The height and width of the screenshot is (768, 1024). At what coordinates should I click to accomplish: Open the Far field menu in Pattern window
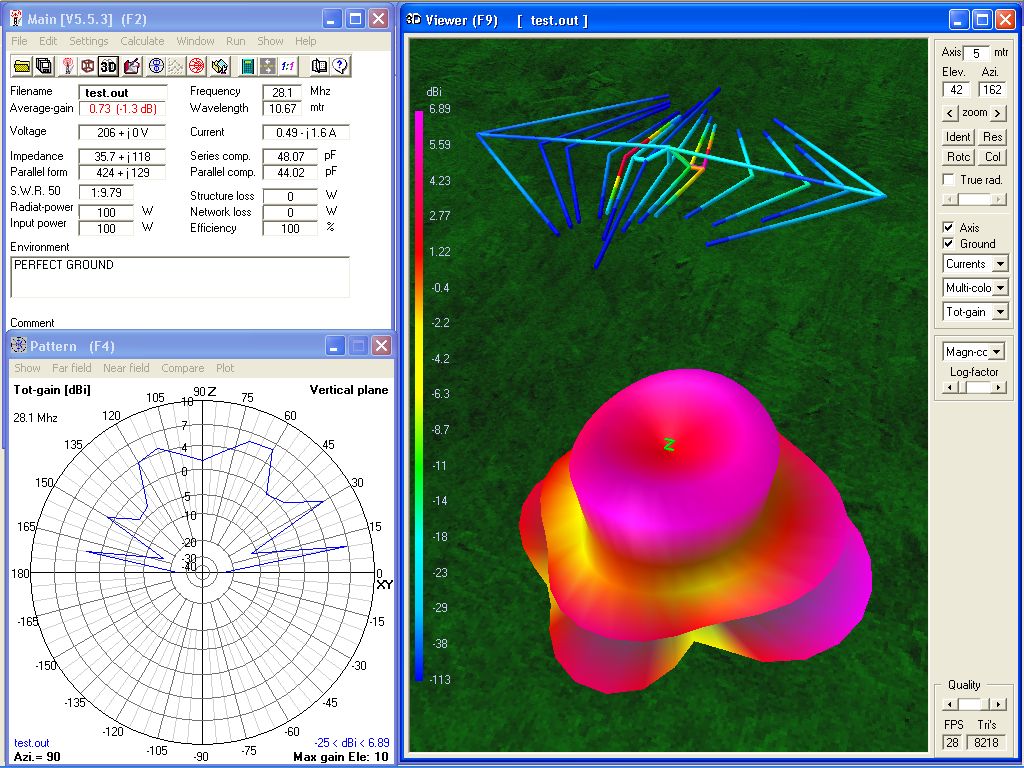pos(70,368)
